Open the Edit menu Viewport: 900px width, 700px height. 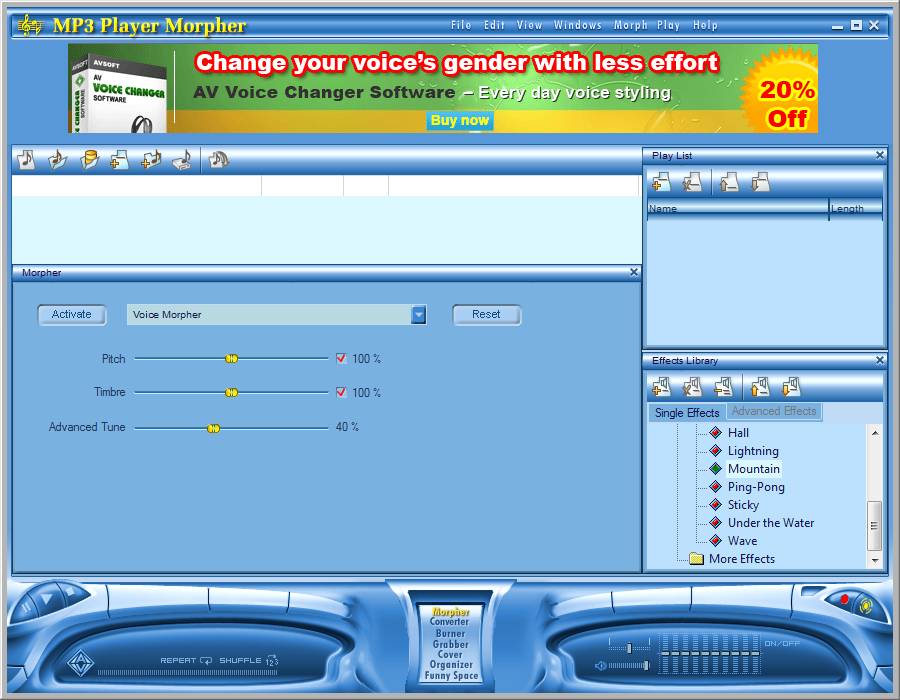[494, 25]
